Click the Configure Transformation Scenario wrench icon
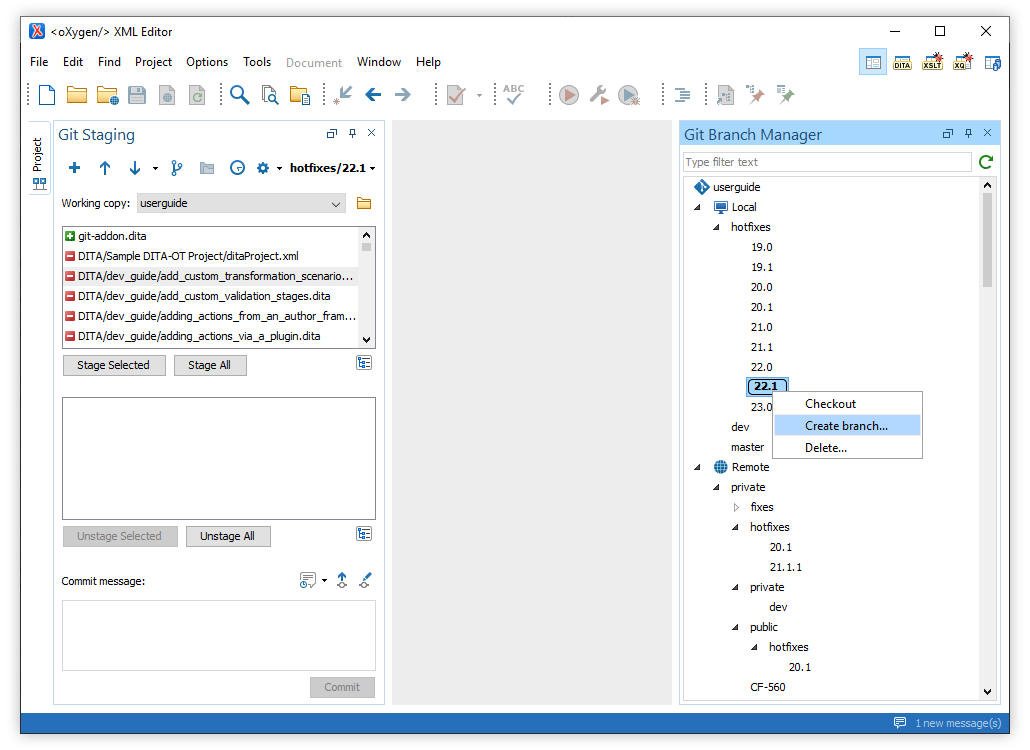Image resolution: width=1030 pixels, height=750 pixels. coord(599,95)
